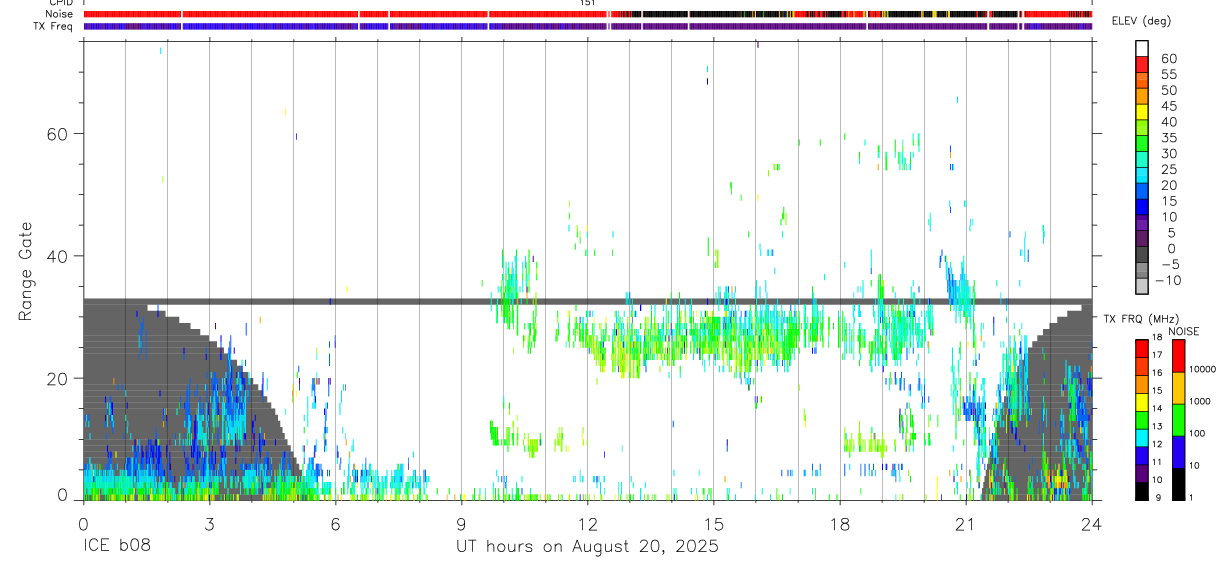Screen dimensions: 1228x567
Task: Click the '45' label on ELEV colorbar
Action: pos(1169,106)
